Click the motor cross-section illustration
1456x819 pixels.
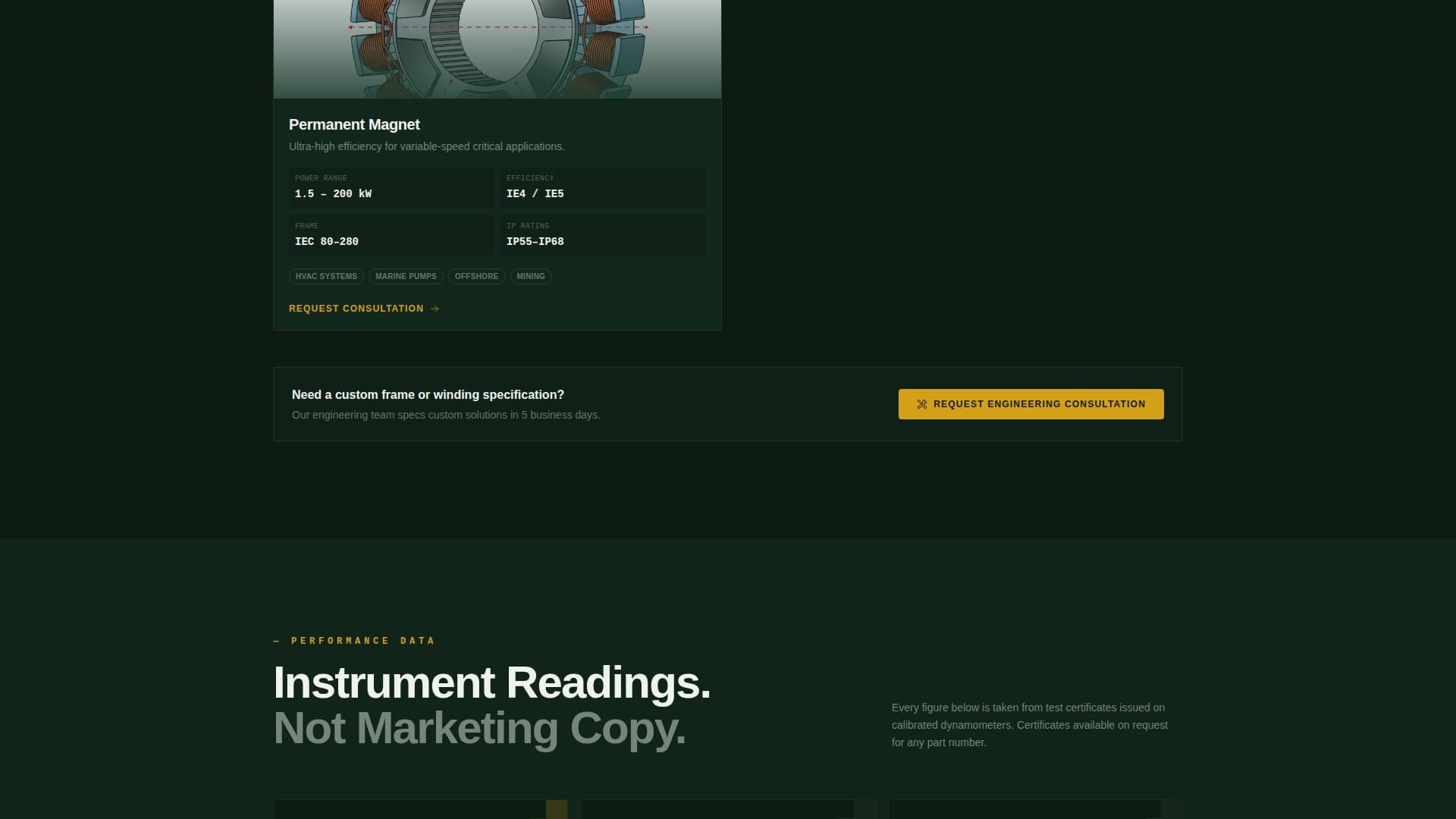(x=497, y=45)
